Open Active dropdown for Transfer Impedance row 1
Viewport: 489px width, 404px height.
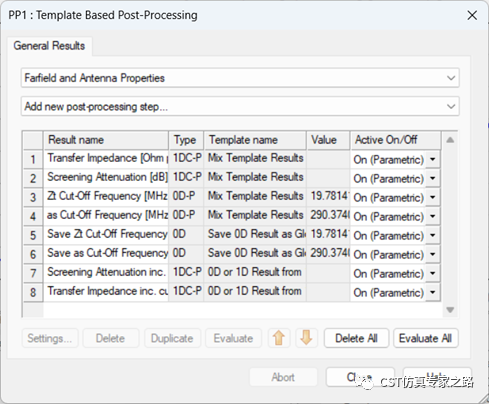[x=433, y=159]
